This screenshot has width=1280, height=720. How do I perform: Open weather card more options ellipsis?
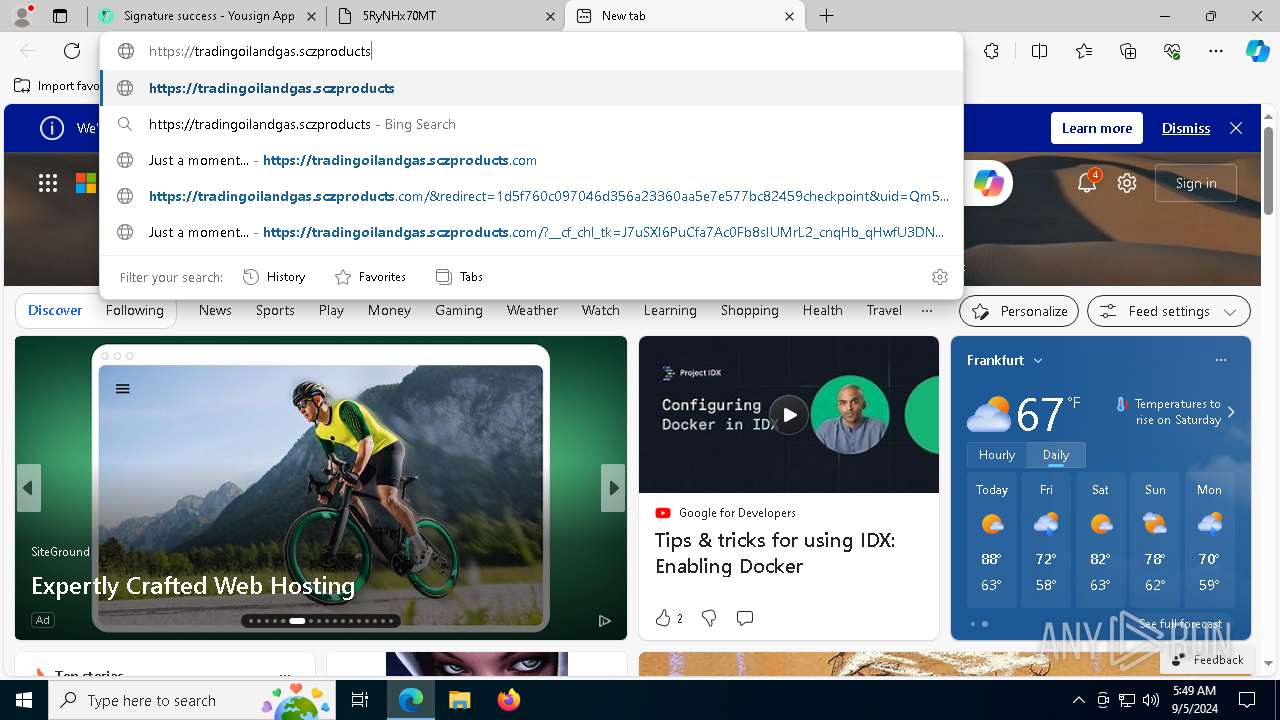tap(1220, 360)
